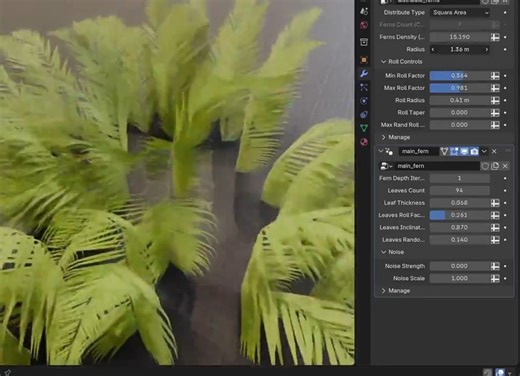Unlink the main_fern node group
This screenshot has width=520, height=376.
(x=505, y=166)
